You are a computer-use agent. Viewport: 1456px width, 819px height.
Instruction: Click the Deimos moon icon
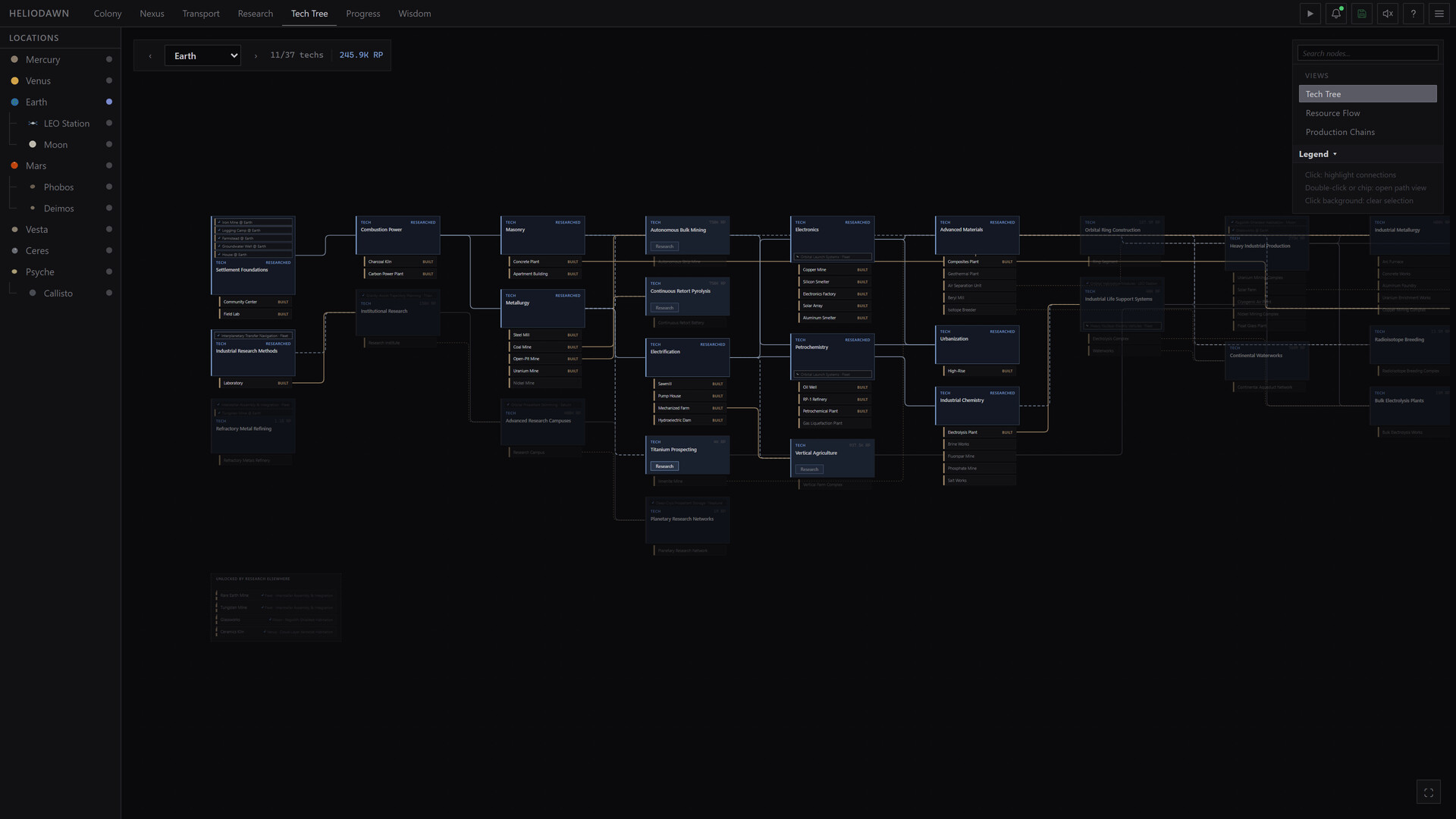click(33, 208)
